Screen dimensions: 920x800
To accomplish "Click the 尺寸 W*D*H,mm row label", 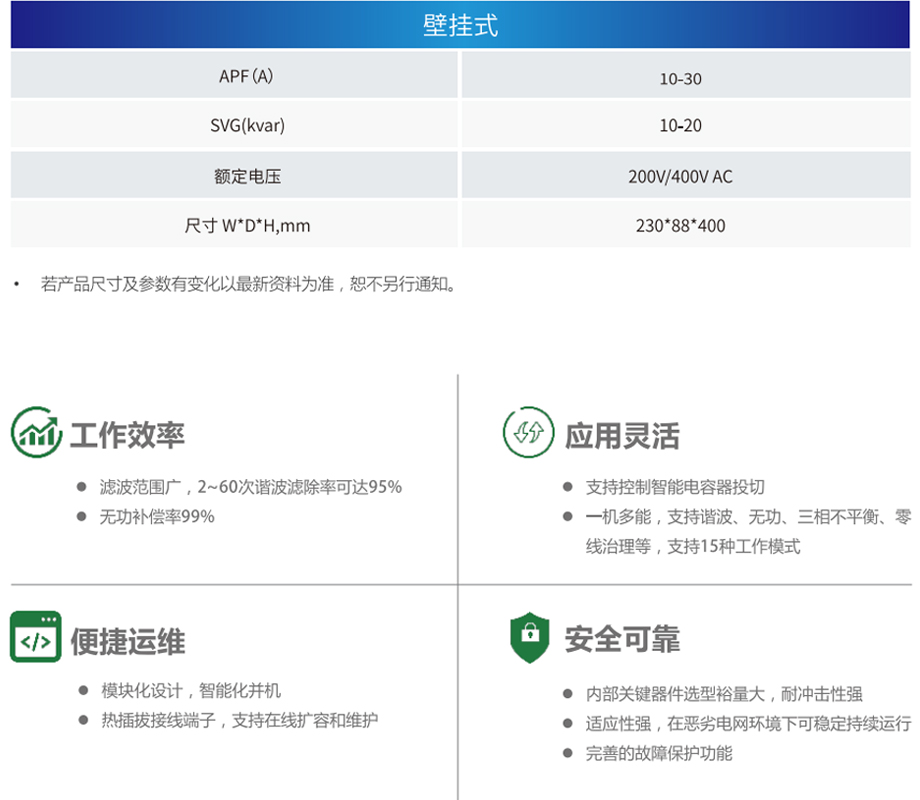I will coord(247,225).
